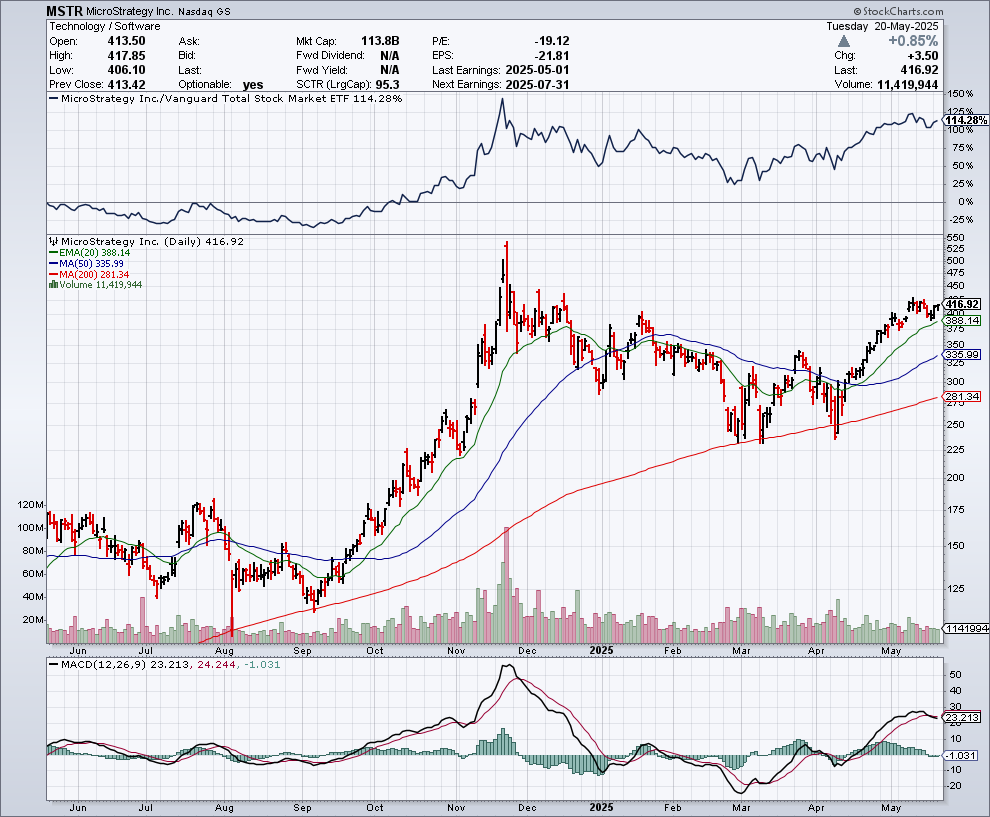Click the gray up-triangle change arrow
The height and width of the screenshot is (817, 990).
point(845,41)
